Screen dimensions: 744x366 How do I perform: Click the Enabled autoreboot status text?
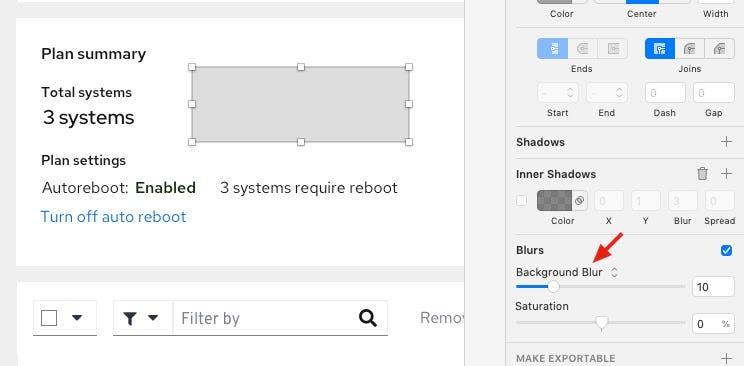coord(166,188)
